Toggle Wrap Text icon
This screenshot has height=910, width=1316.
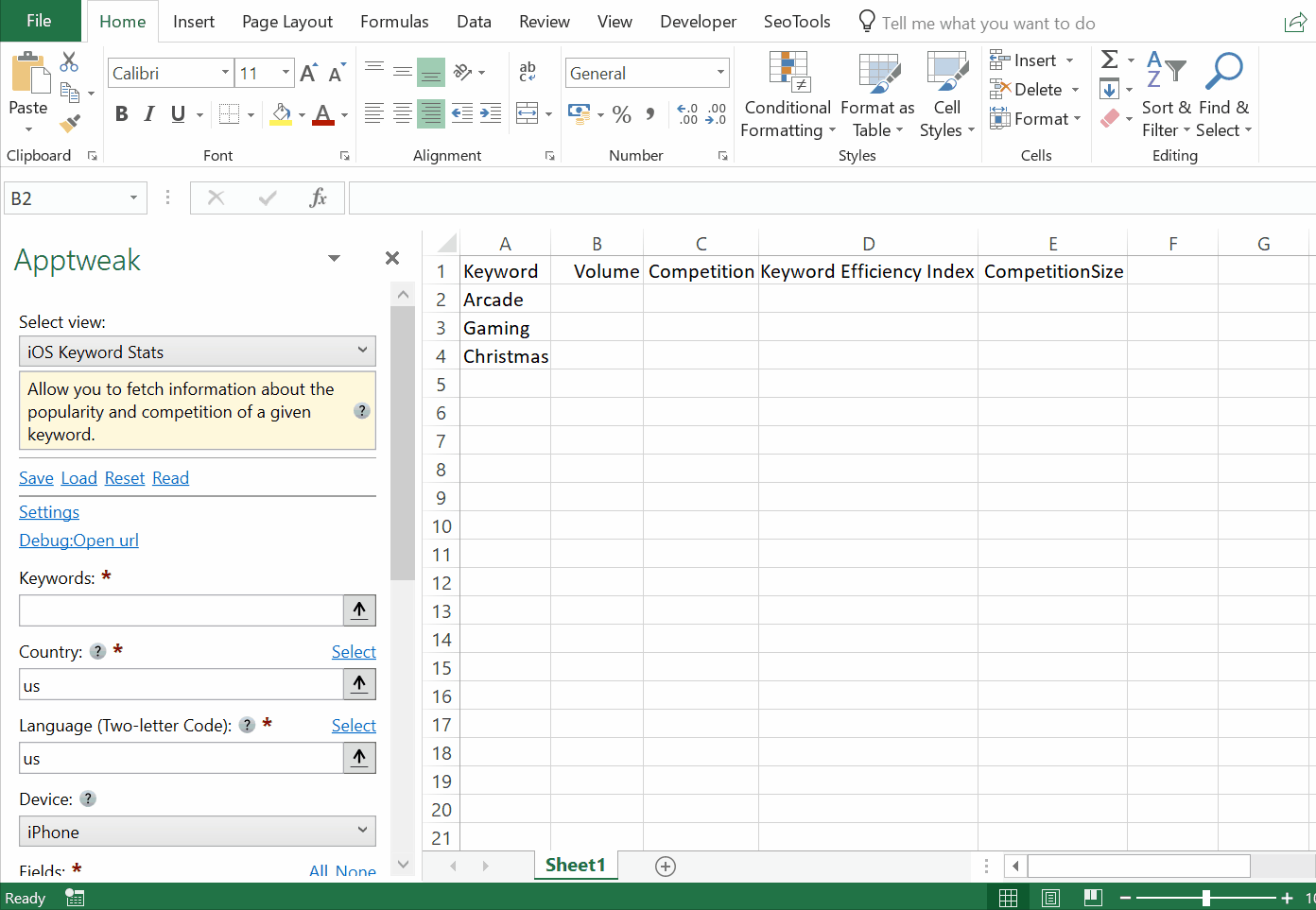point(528,71)
